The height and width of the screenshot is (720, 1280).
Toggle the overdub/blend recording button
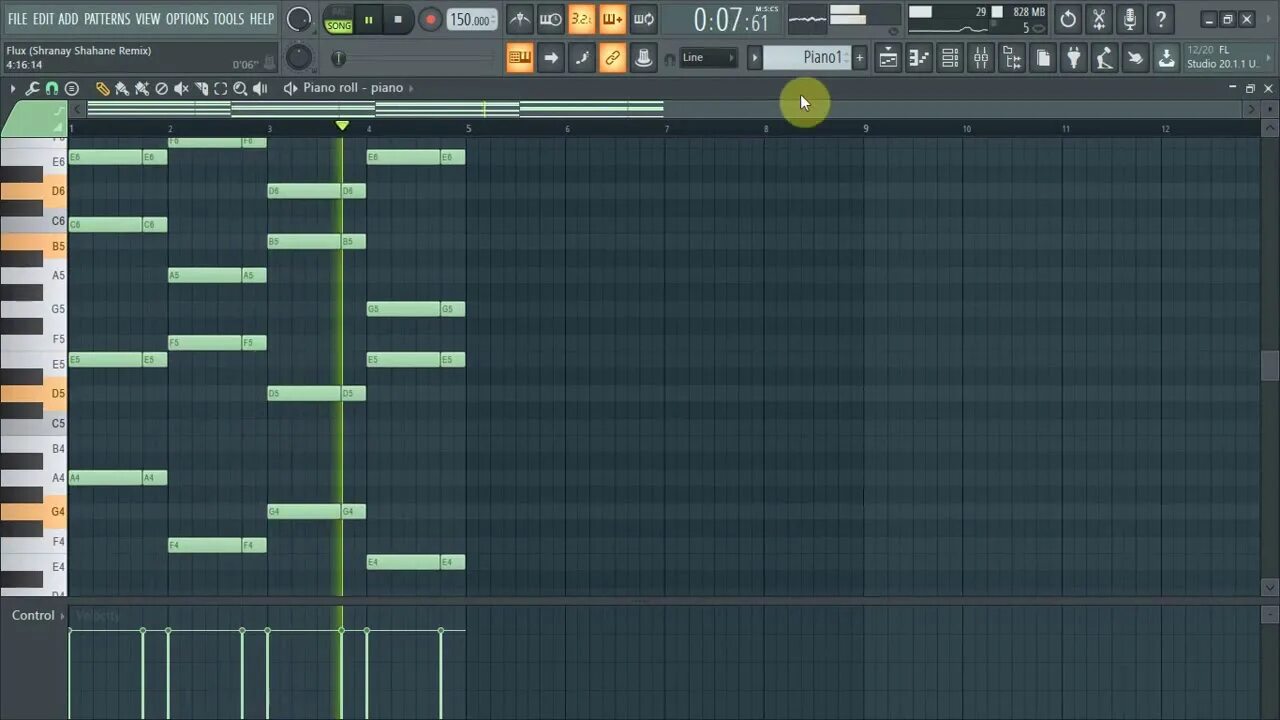(612, 19)
